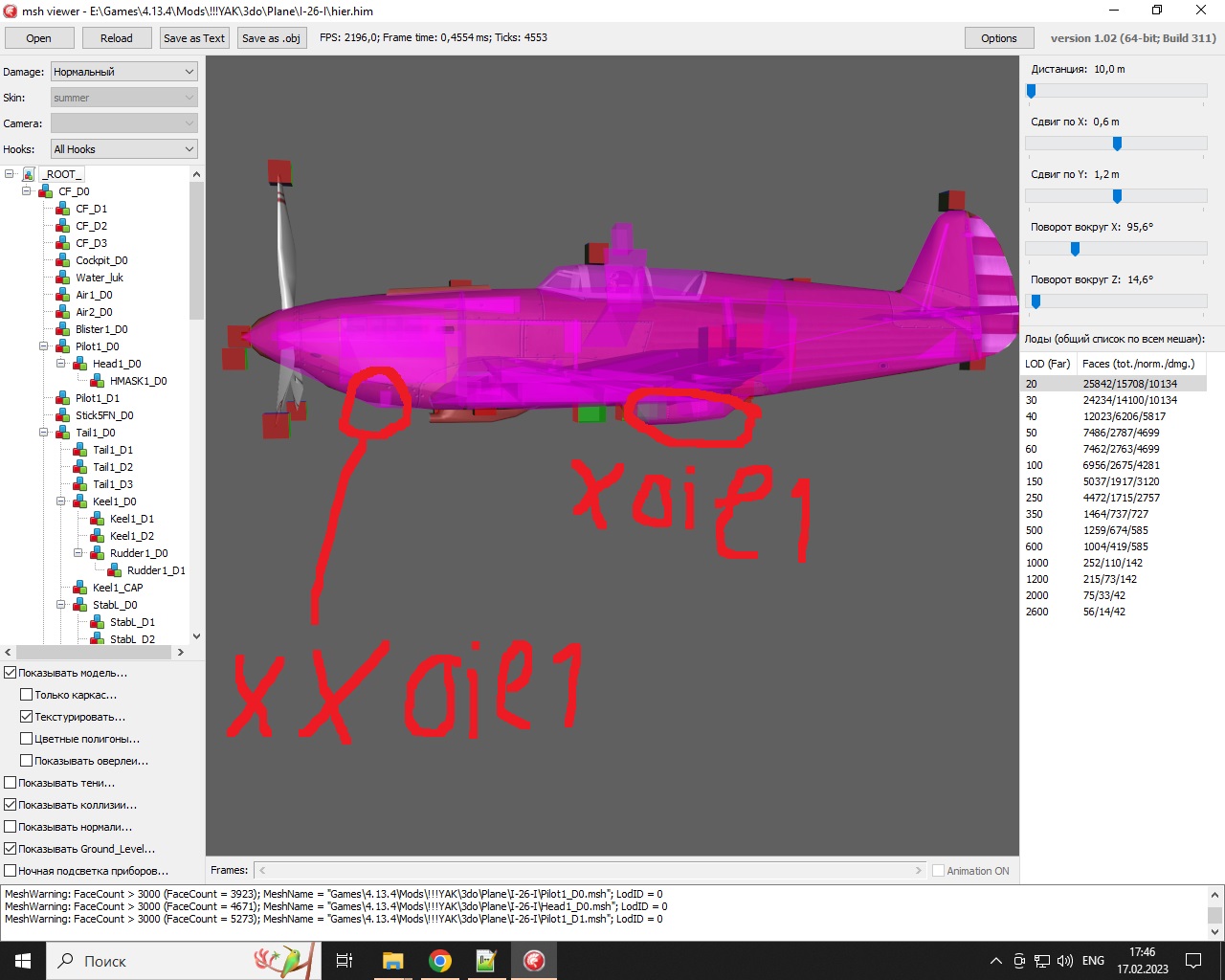Viewport: 1225px width, 980px height.
Task: Open the Skin dropdown
Action: tap(124, 98)
